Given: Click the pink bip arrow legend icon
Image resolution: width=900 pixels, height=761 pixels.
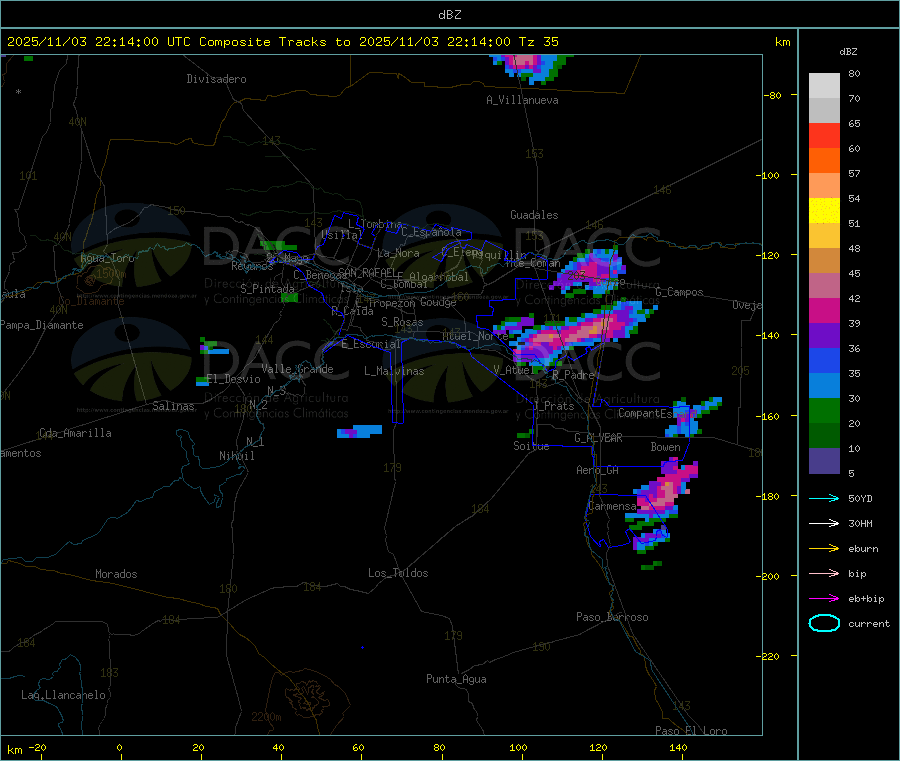Looking at the screenshot, I should pos(824,573).
